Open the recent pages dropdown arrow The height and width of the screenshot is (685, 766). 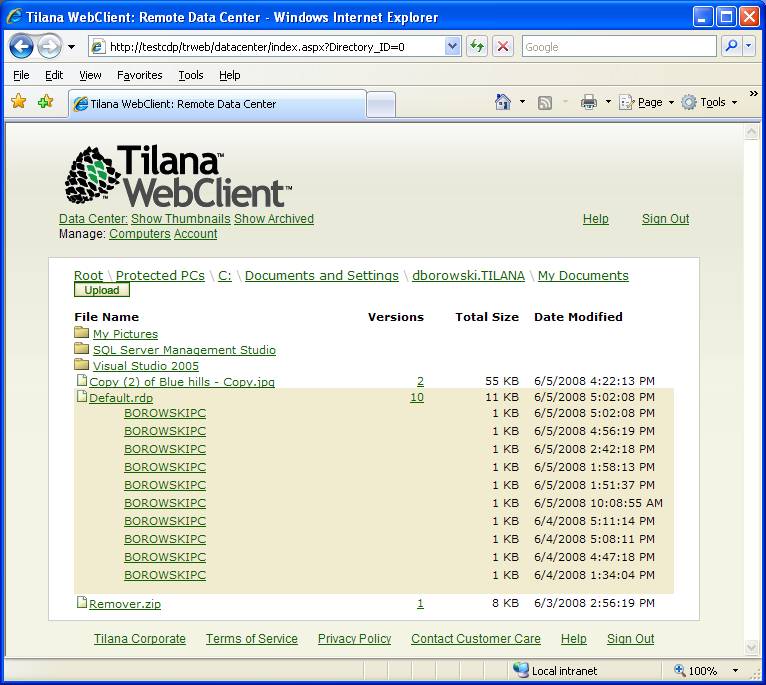point(72,47)
